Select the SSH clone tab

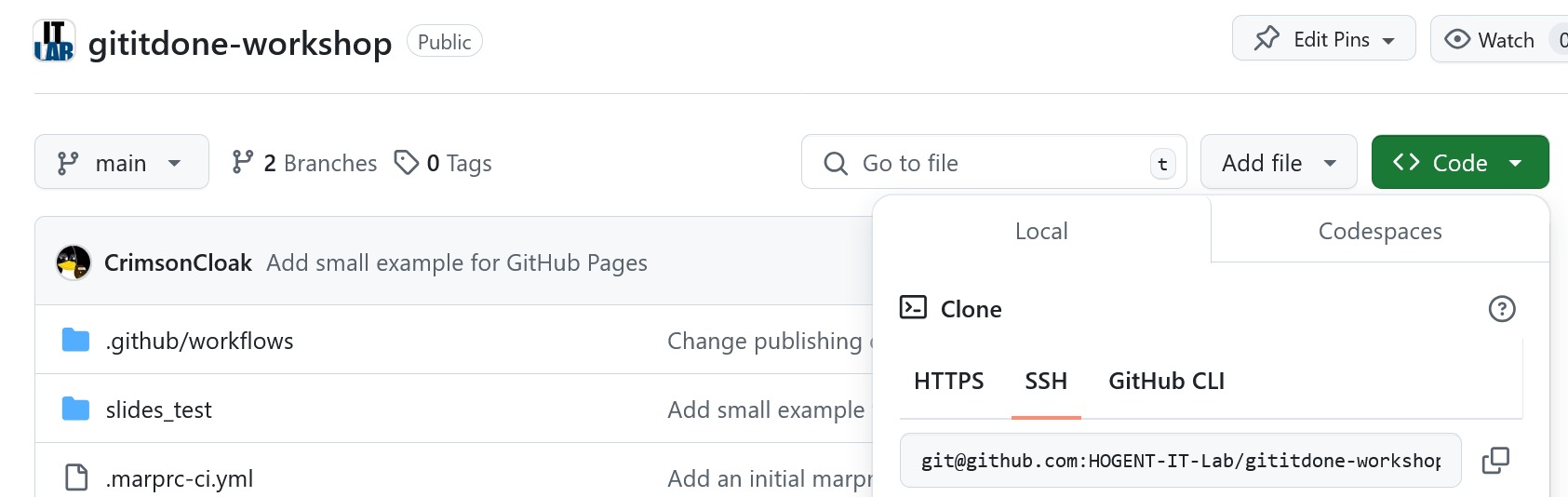(x=1046, y=381)
